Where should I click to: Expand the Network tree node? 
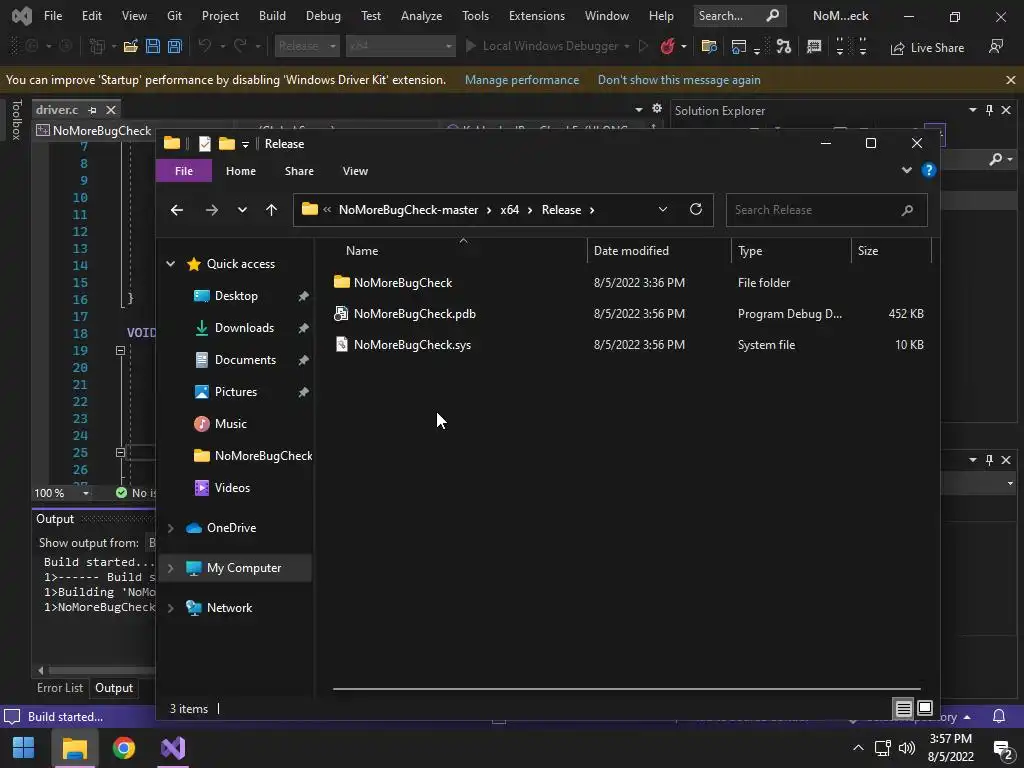(170, 608)
